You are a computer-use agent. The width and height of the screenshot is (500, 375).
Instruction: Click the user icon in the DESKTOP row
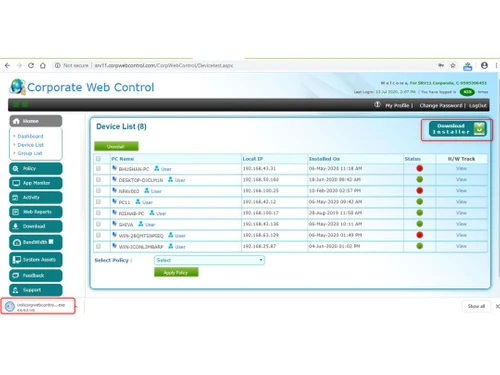click(170, 180)
